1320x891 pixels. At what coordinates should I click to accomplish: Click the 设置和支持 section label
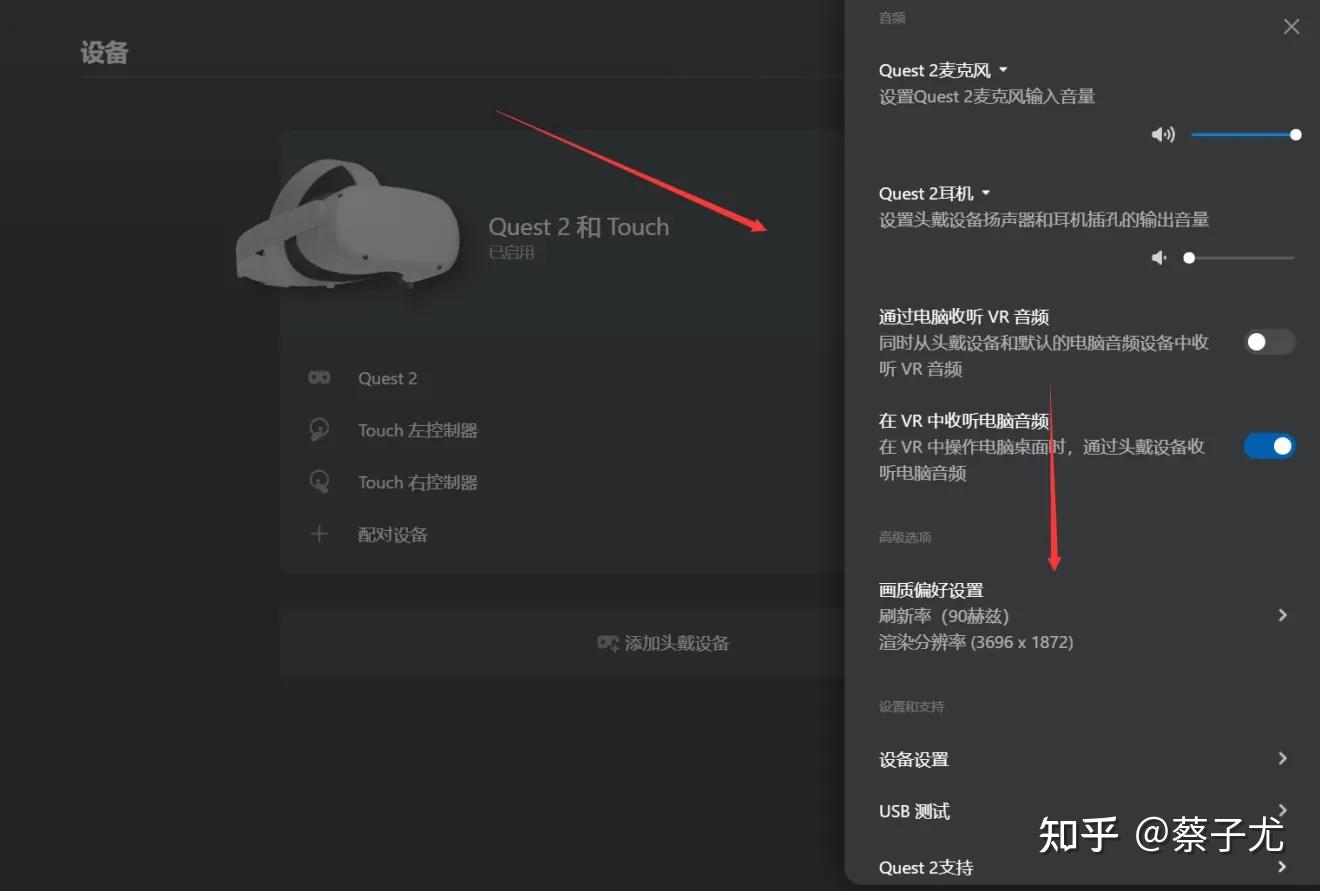911,706
